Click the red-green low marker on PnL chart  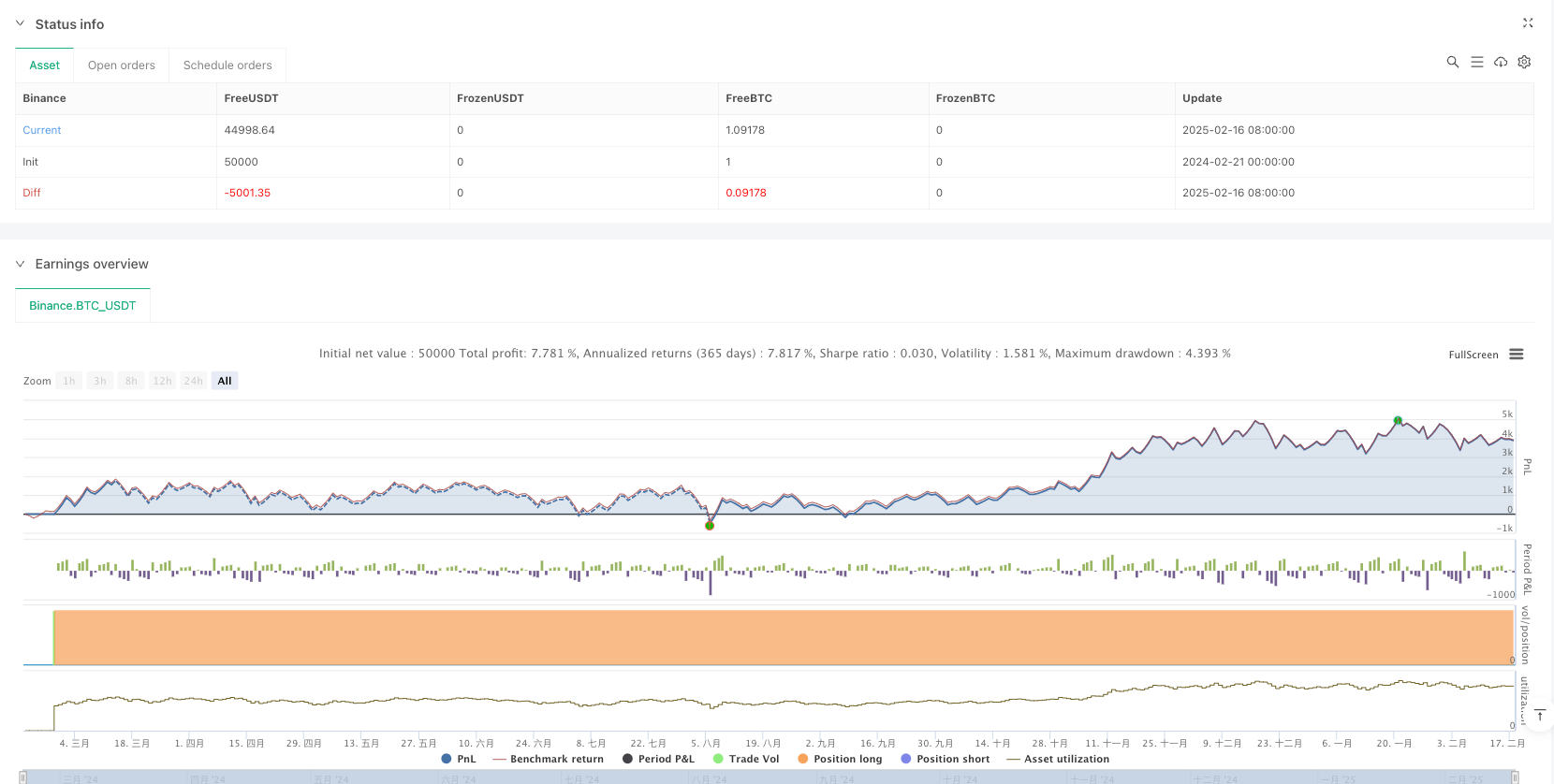tap(710, 526)
